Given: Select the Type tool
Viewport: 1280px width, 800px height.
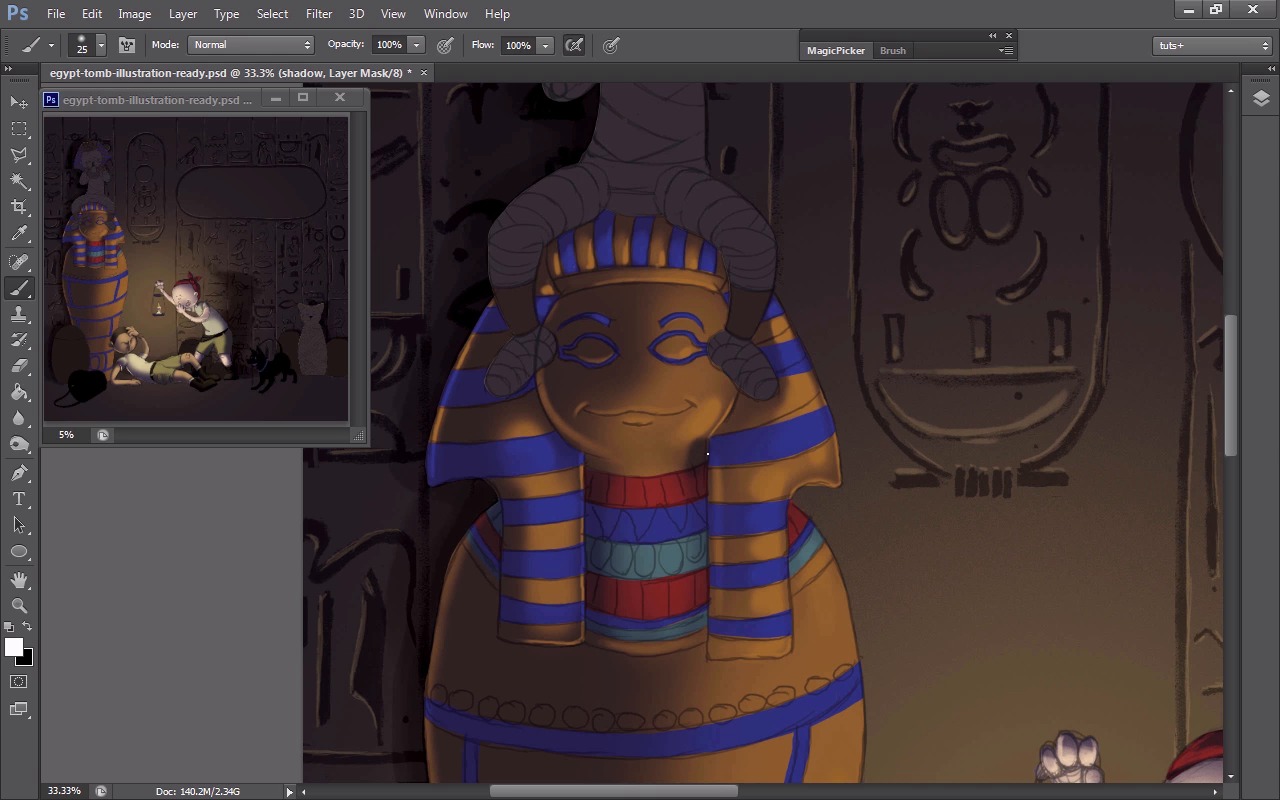Looking at the screenshot, I should pos(19,499).
